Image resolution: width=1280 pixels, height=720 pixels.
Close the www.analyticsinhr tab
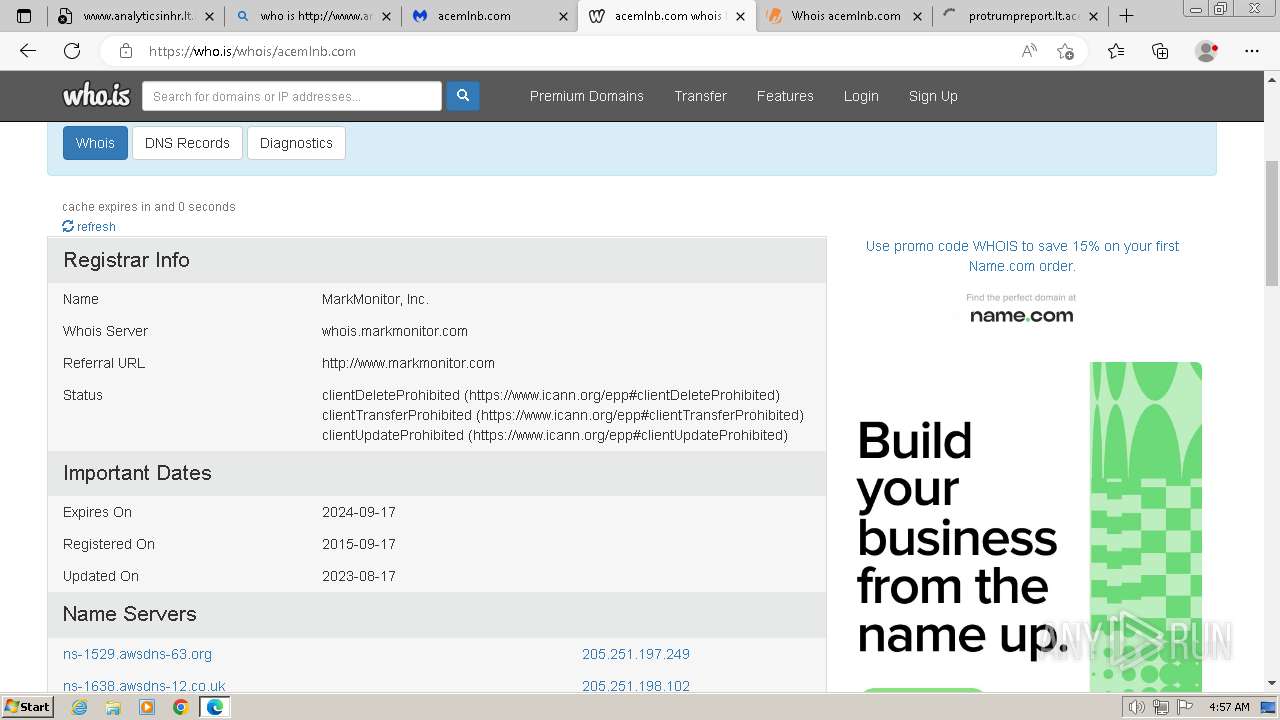pos(208,16)
